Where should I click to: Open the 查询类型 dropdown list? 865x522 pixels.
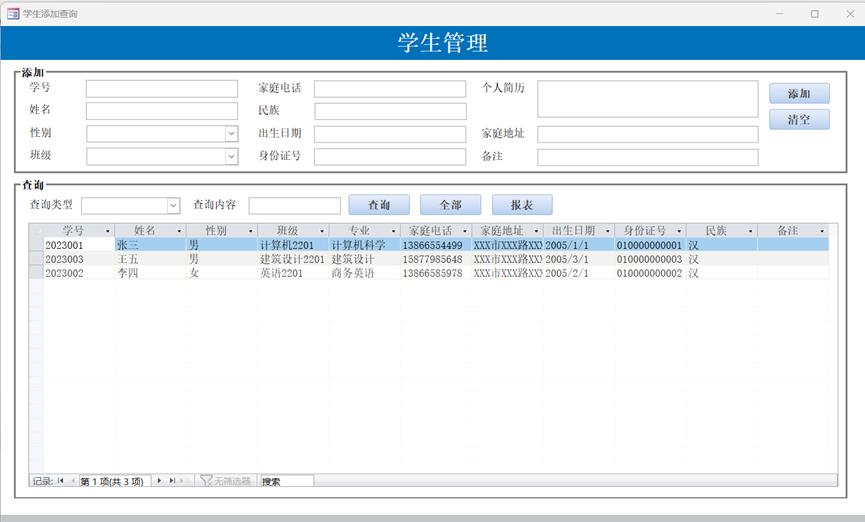click(173, 206)
